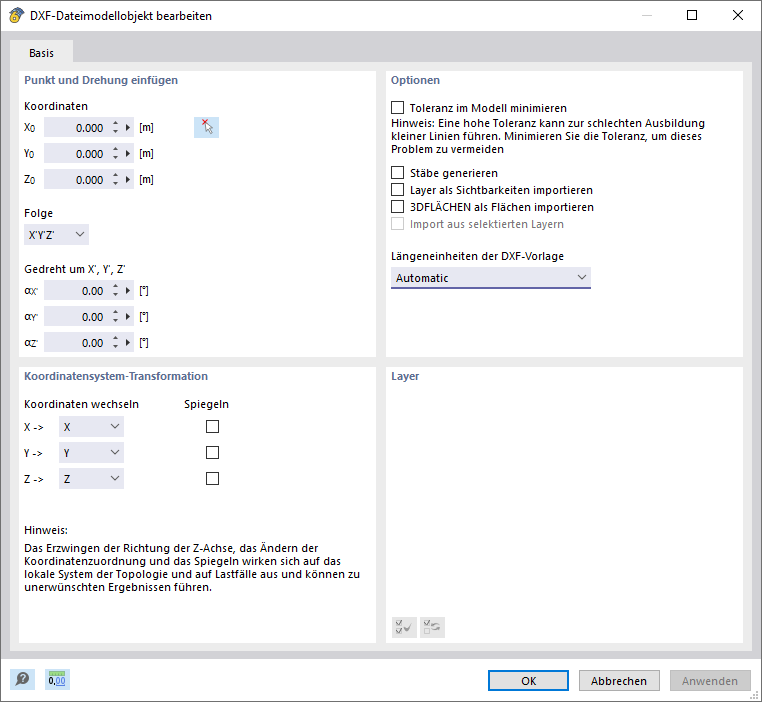Maximize the dialog window
Screen dimensions: 762x702
(x=692, y=16)
